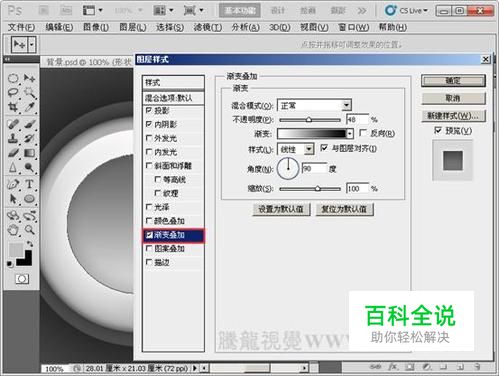Select the Sharpen/Blur tool
Viewport: 499px width, 376px height.
tap(13, 167)
